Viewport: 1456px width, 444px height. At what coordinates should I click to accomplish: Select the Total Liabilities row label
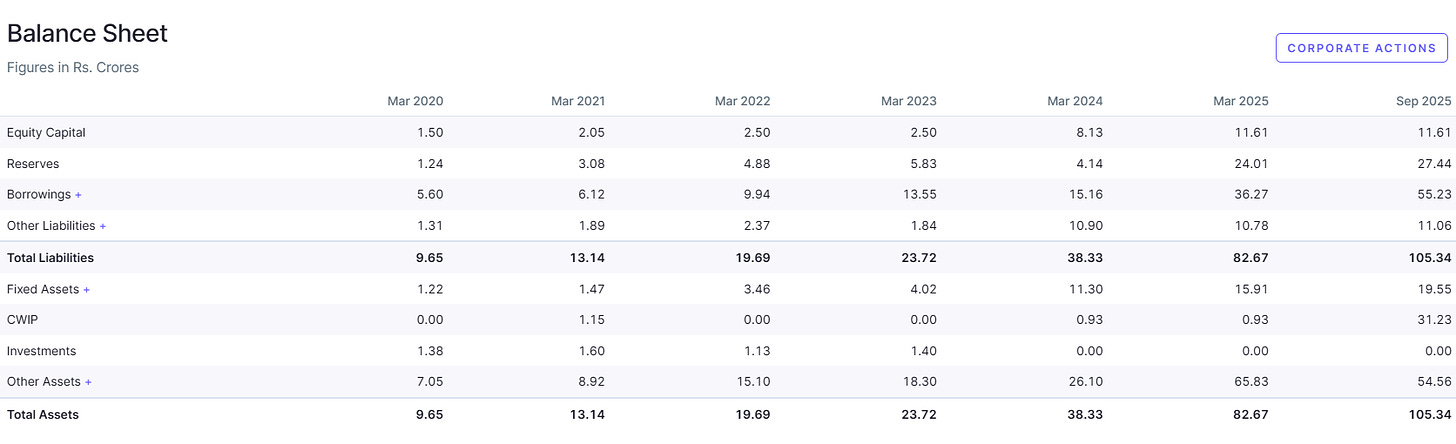tap(50, 258)
